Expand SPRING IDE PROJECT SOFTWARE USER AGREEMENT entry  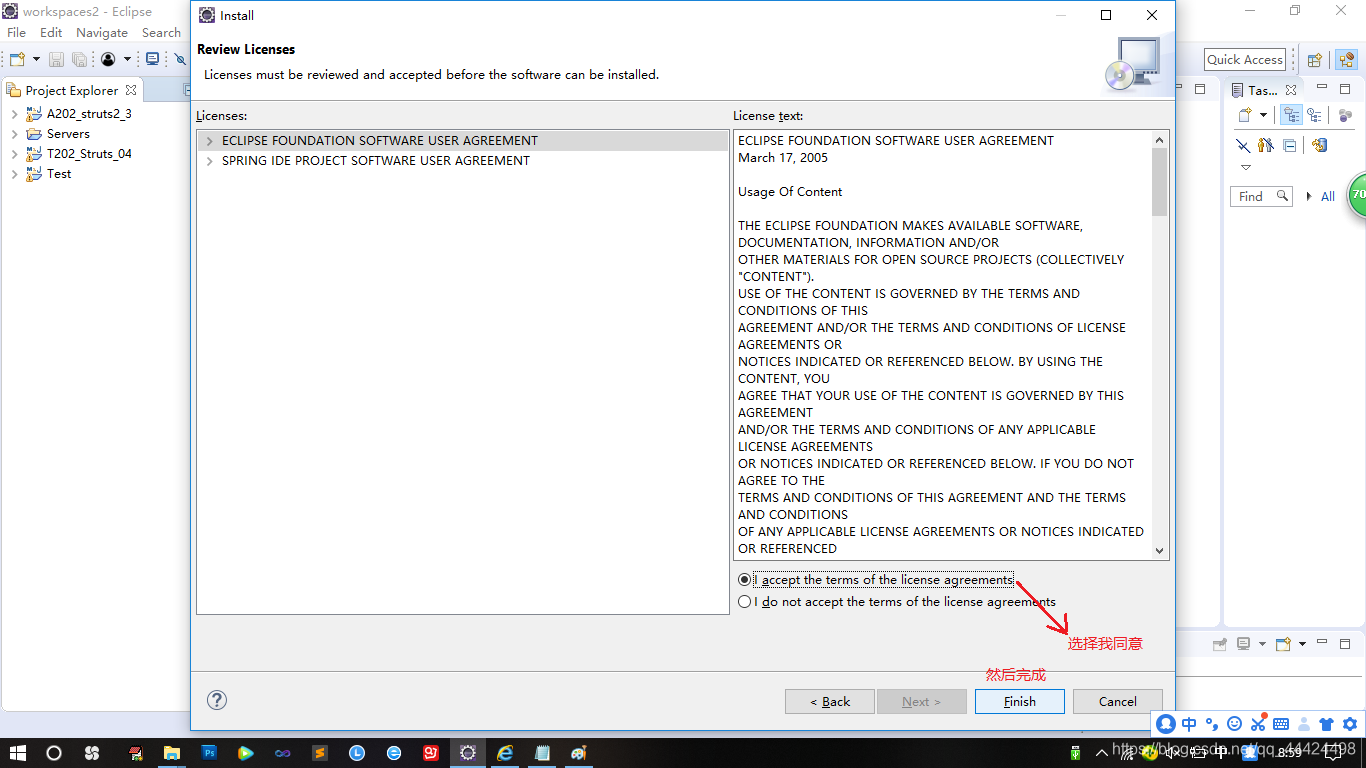[209, 161]
